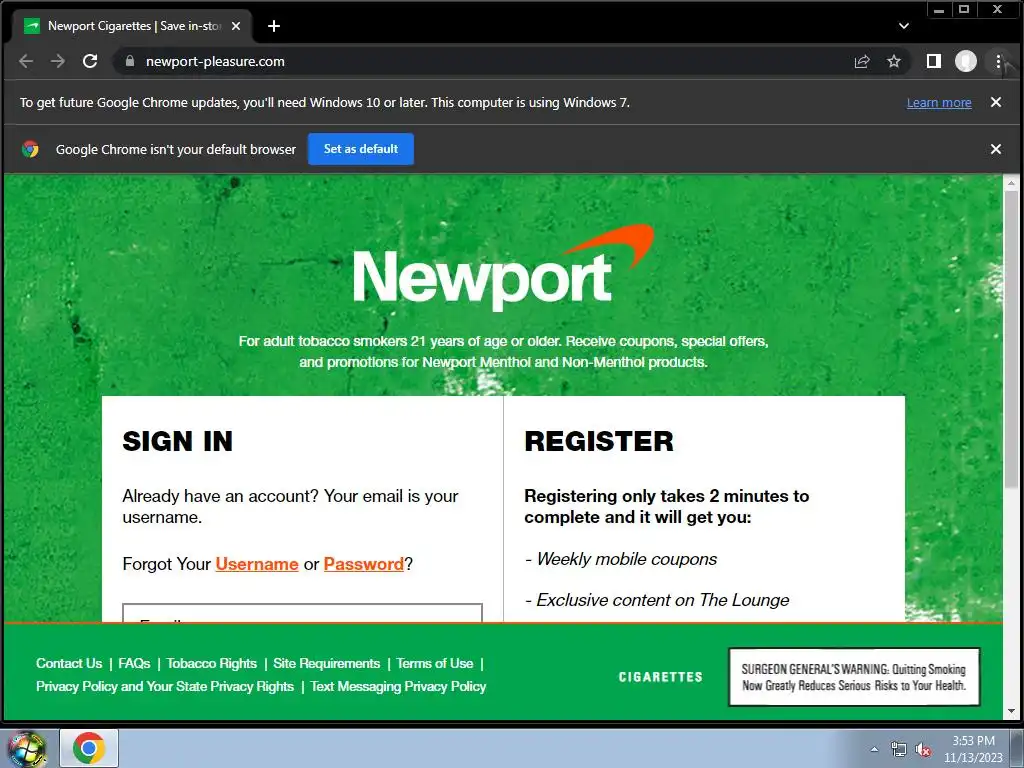
Task: Reload the Newport page
Action: click(90, 61)
